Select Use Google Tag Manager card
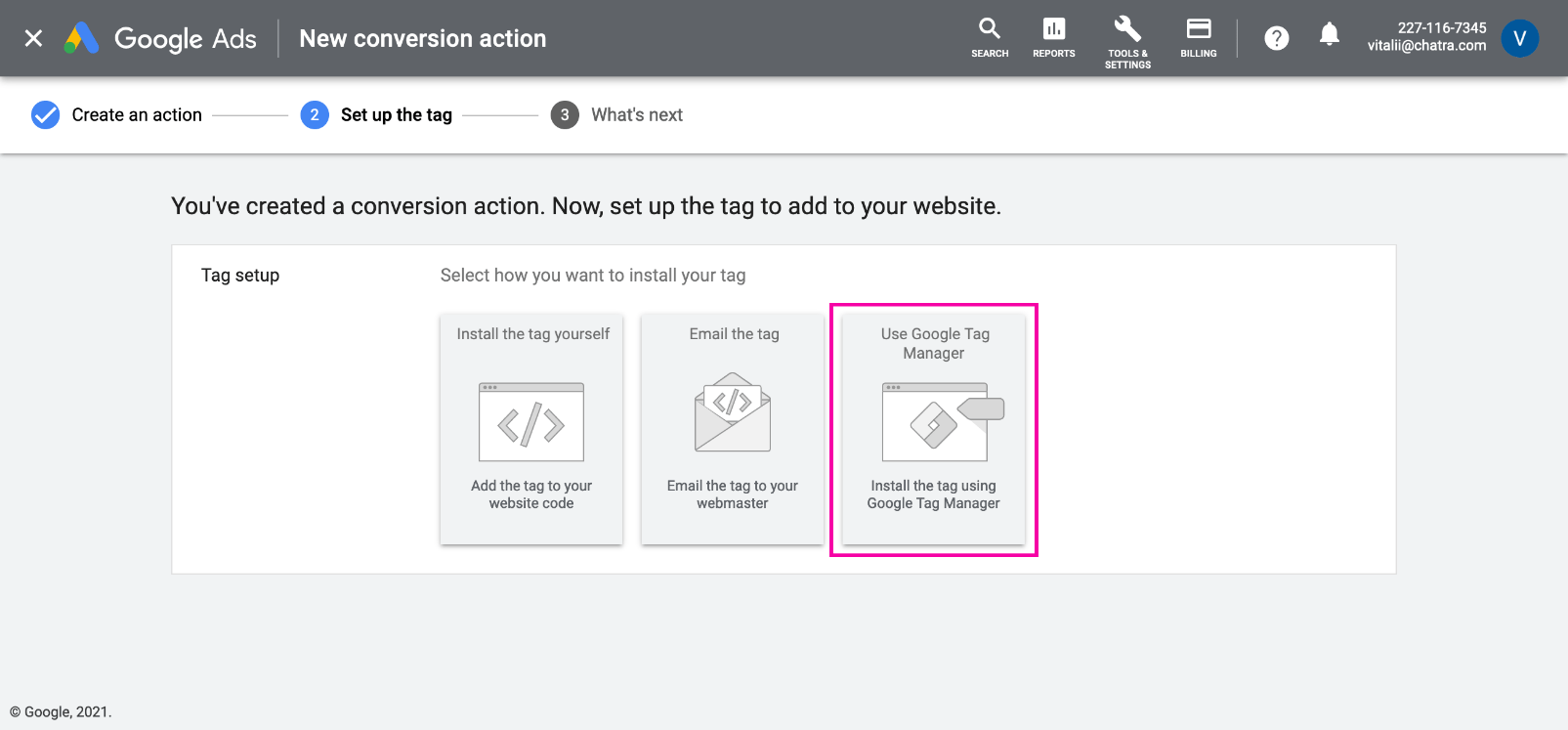The image size is (1568, 730). pyautogui.click(x=933, y=428)
